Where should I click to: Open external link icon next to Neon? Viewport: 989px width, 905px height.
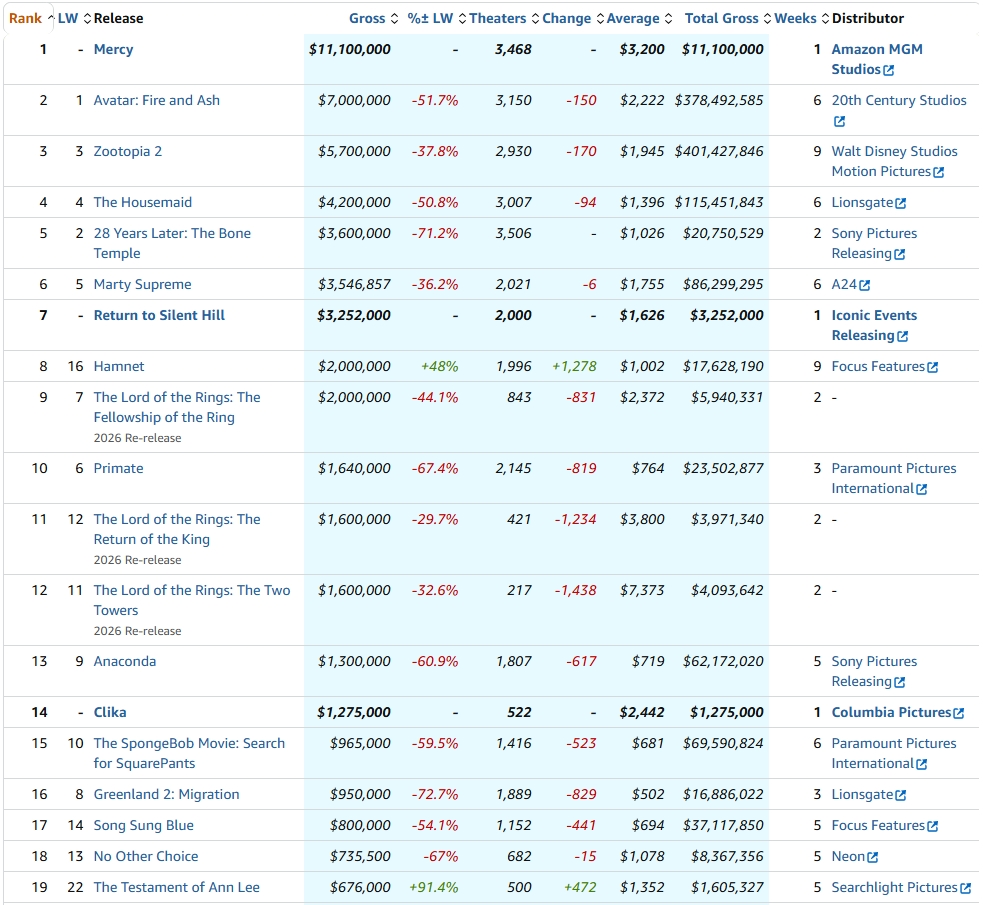click(872, 857)
